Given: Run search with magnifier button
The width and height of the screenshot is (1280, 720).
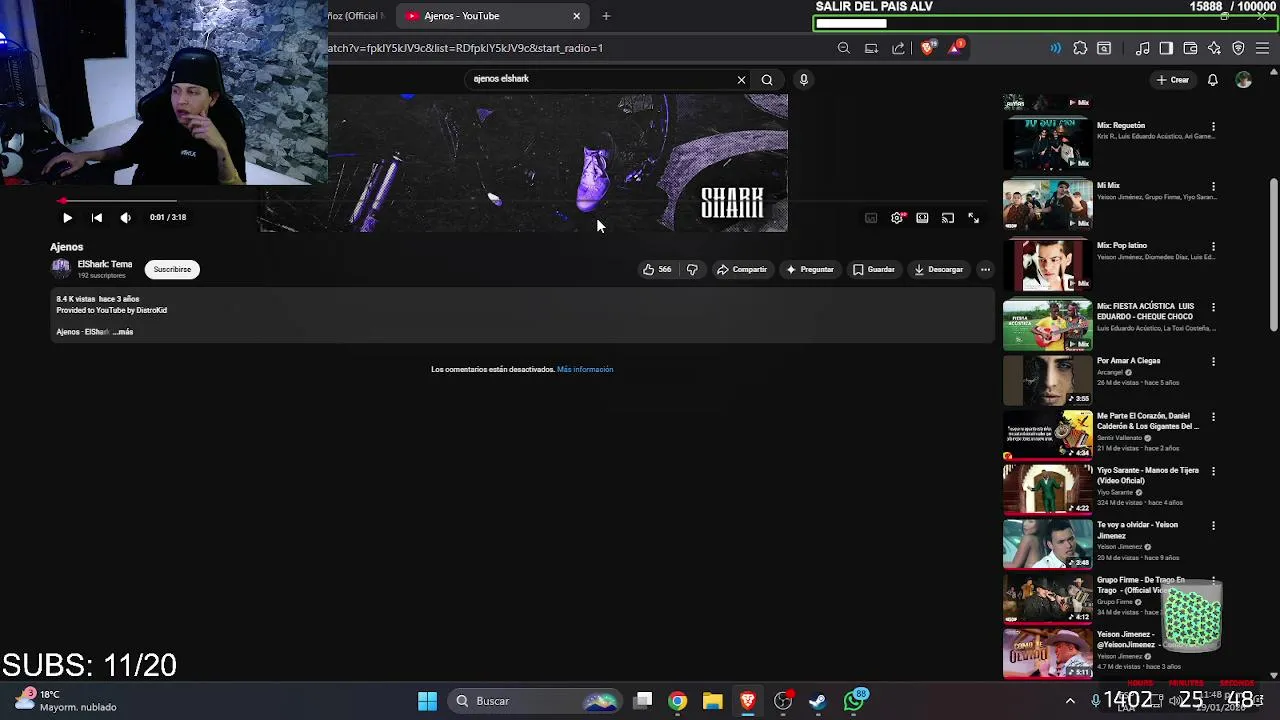Looking at the screenshot, I should tap(767, 79).
